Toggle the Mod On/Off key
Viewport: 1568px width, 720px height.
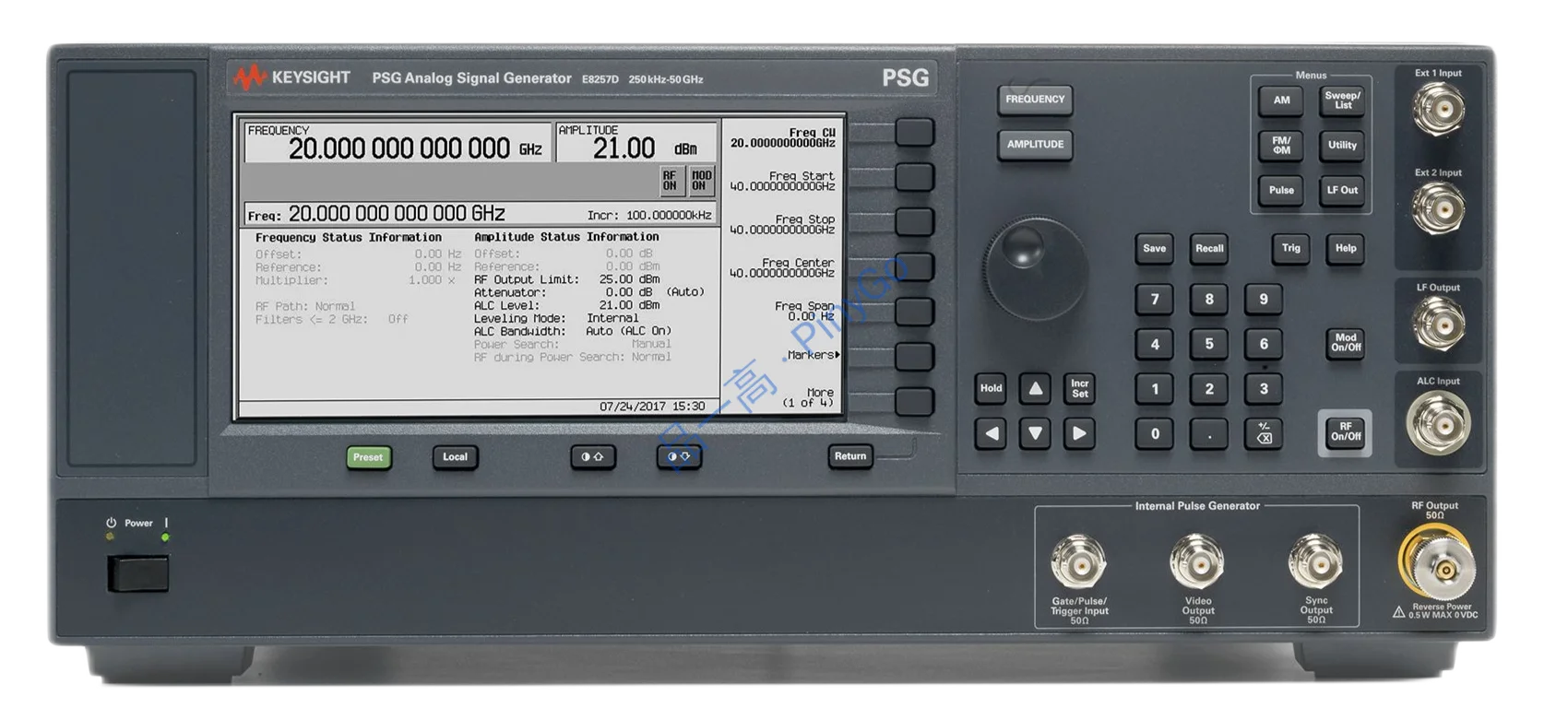point(1346,343)
